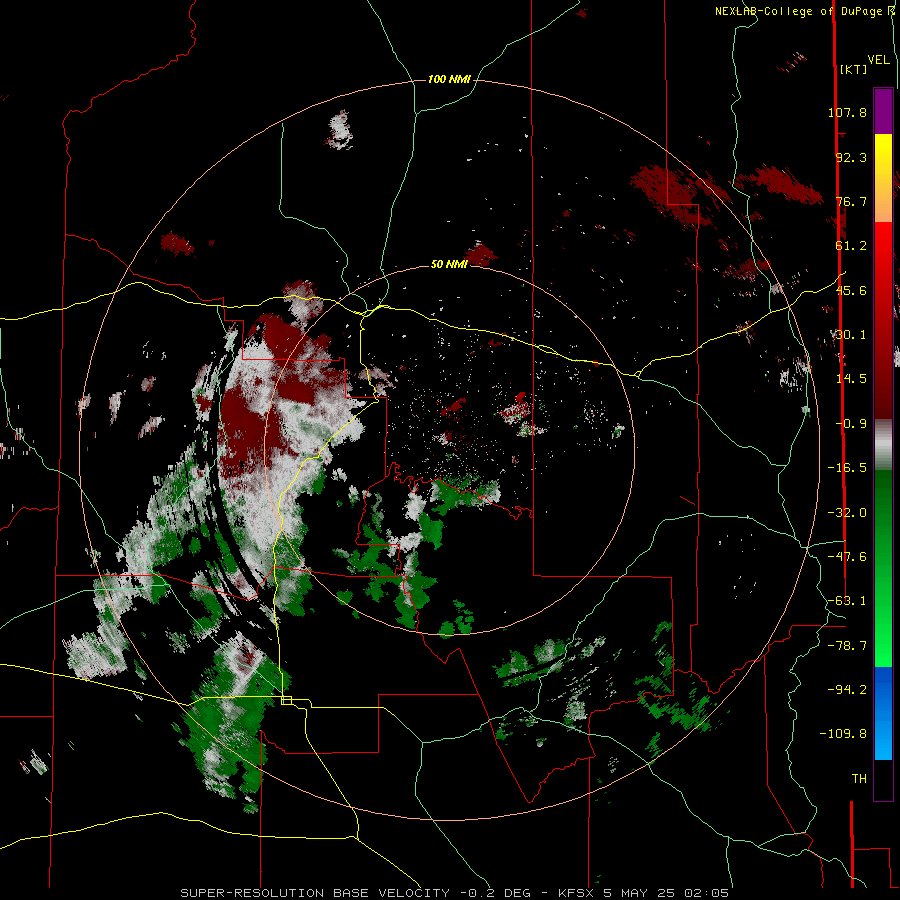Select the -0.9 velocity scale value
Viewport: 900px width, 900px height.
click(851, 424)
